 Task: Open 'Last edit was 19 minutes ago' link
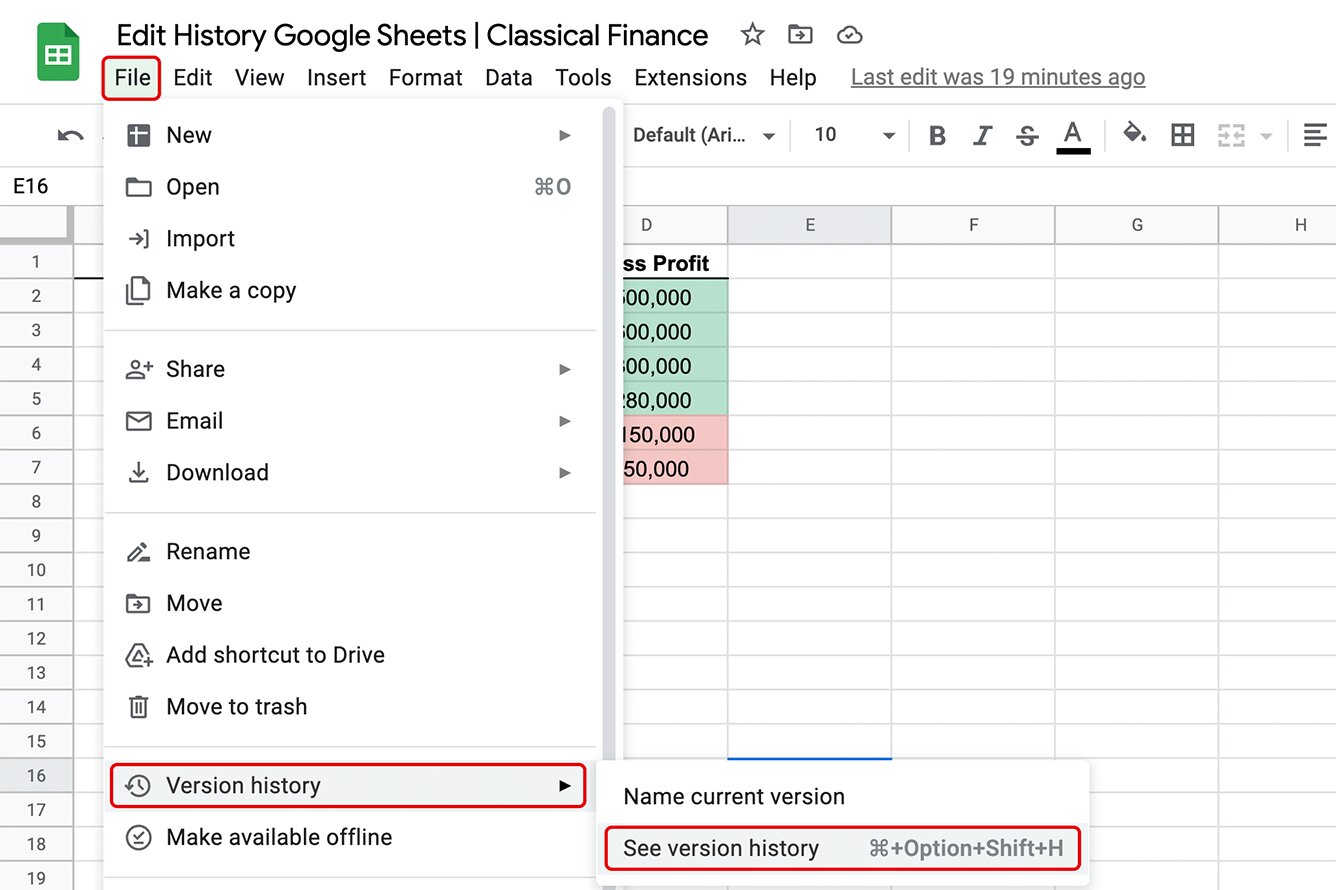point(997,76)
